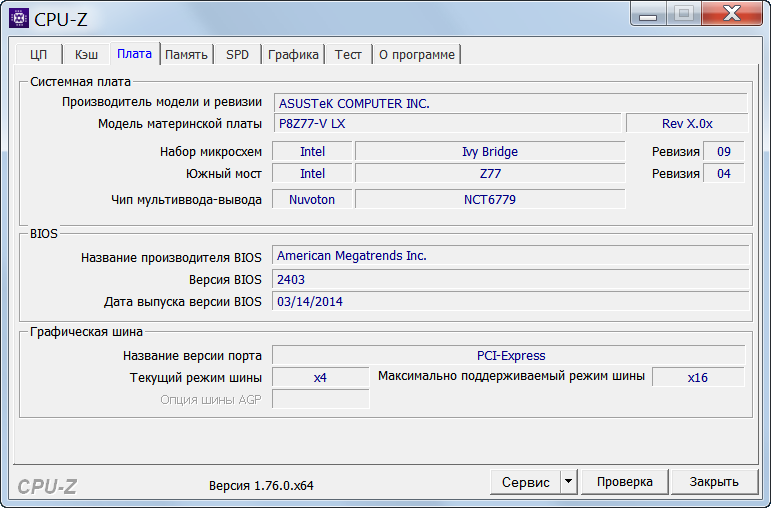
Task: Click the Закрыть button
Action: click(714, 482)
